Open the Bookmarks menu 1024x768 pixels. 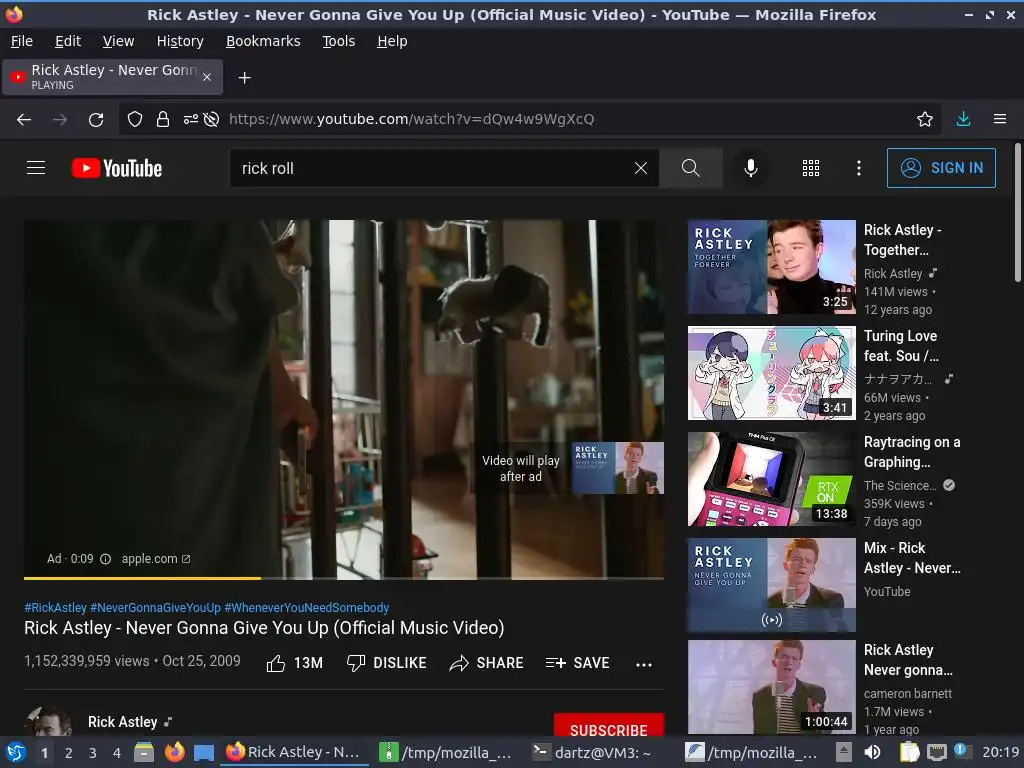263,41
